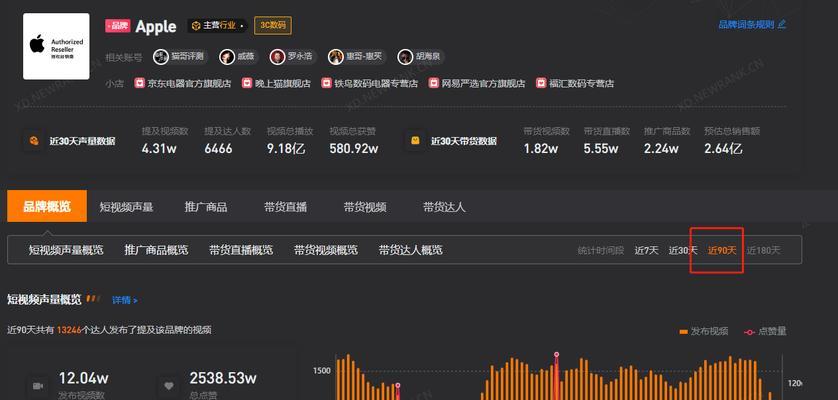Toggle the 点赞量 legend series
838x400 pixels.
pos(765,332)
